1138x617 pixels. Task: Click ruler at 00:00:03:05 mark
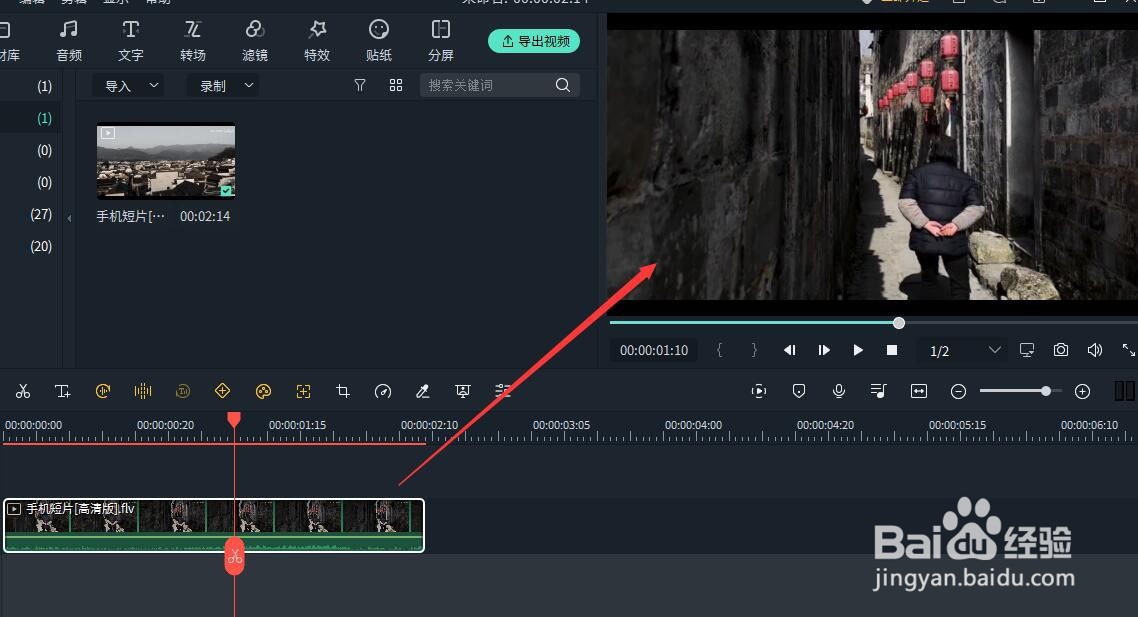point(561,425)
